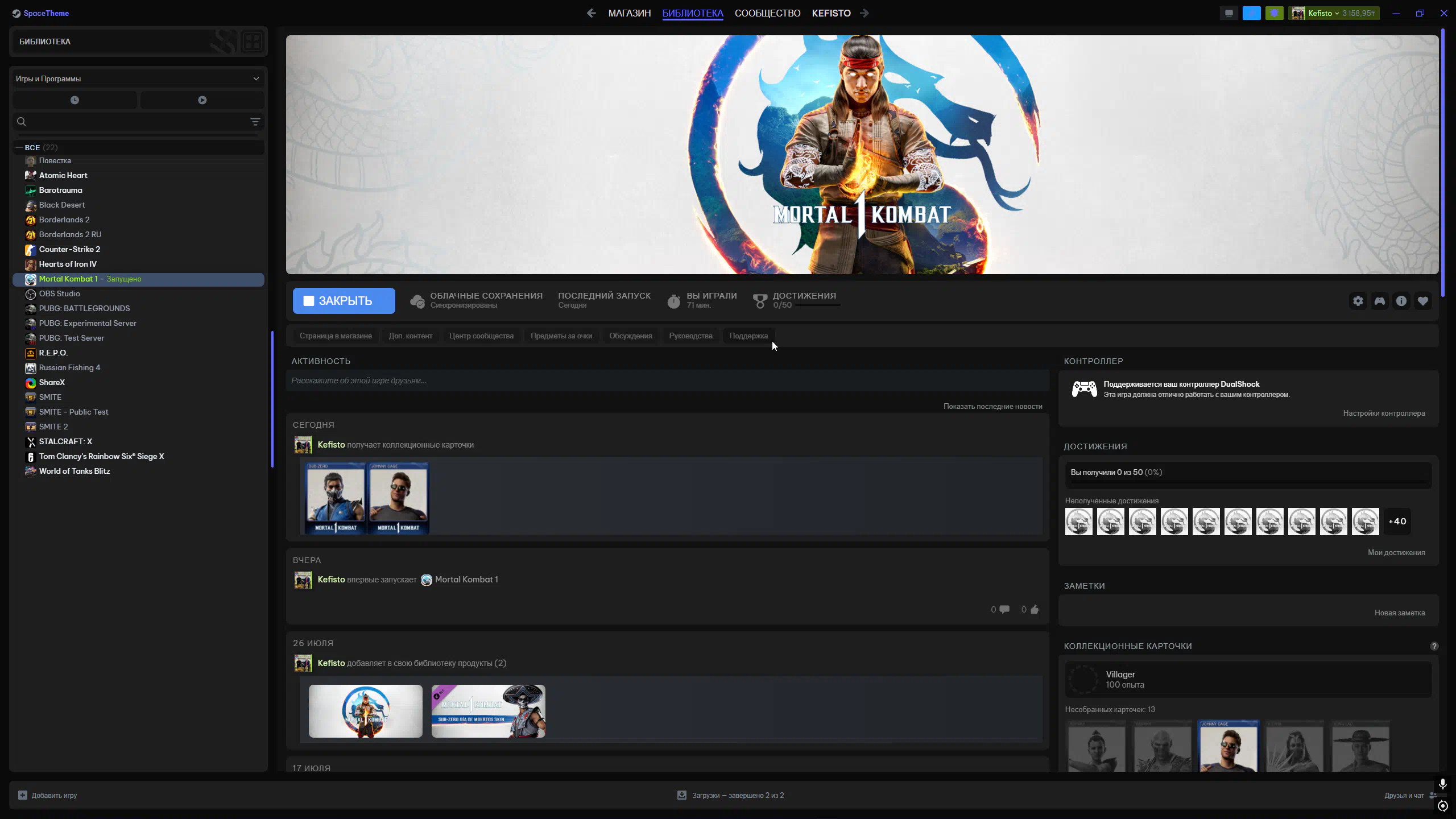Switch library to grid collections view
The height and width of the screenshot is (819, 1456).
click(253, 42)
